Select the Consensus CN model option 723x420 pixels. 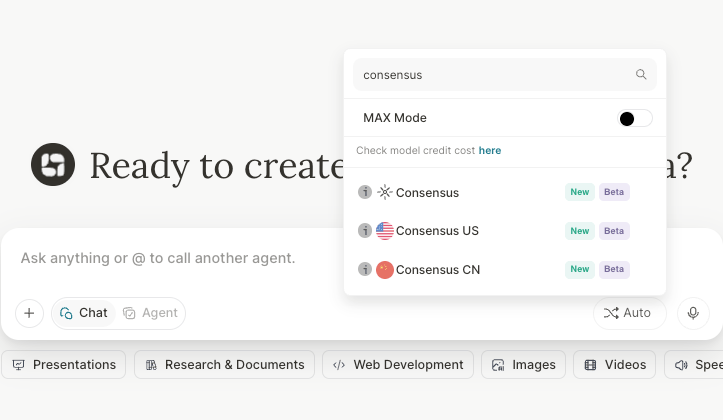(x=505, y=269)
